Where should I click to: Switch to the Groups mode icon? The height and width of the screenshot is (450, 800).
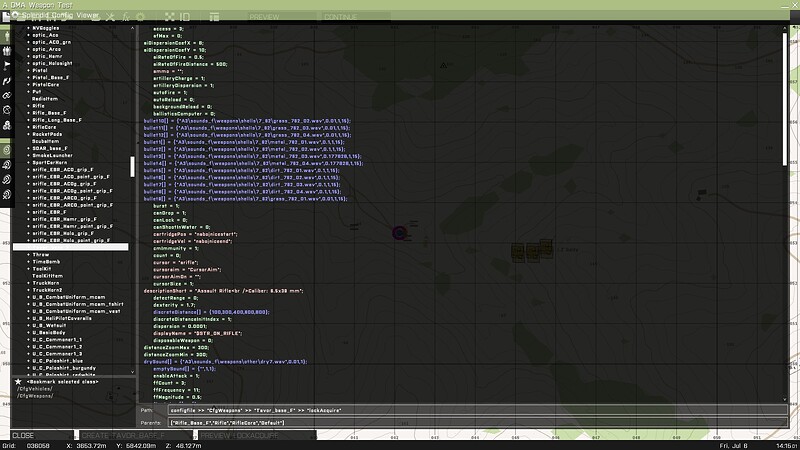click(7, 48)
